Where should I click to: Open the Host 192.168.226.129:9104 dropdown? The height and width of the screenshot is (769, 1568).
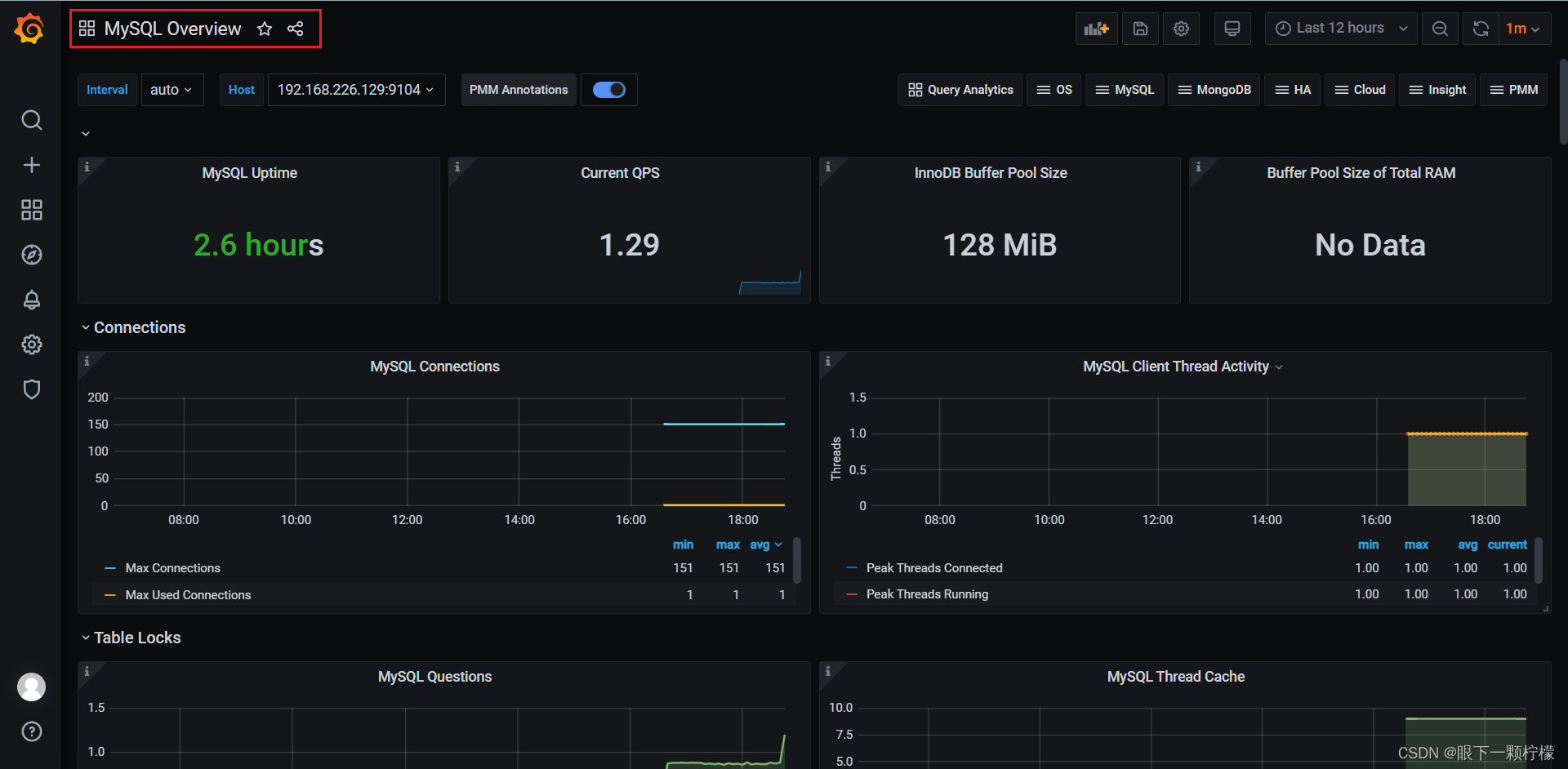pos(356,90)
